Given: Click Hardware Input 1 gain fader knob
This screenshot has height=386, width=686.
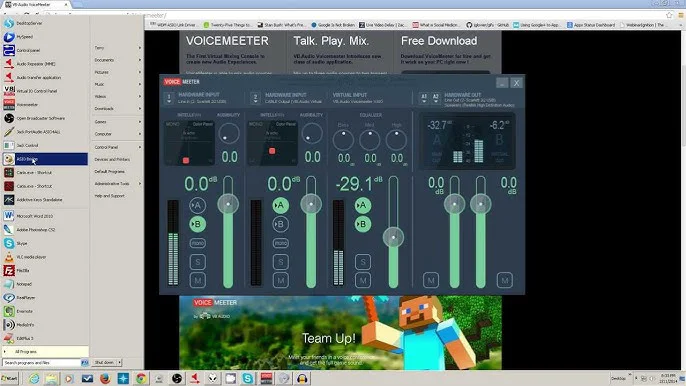Looking at the screenshot, I should point(228,204).
